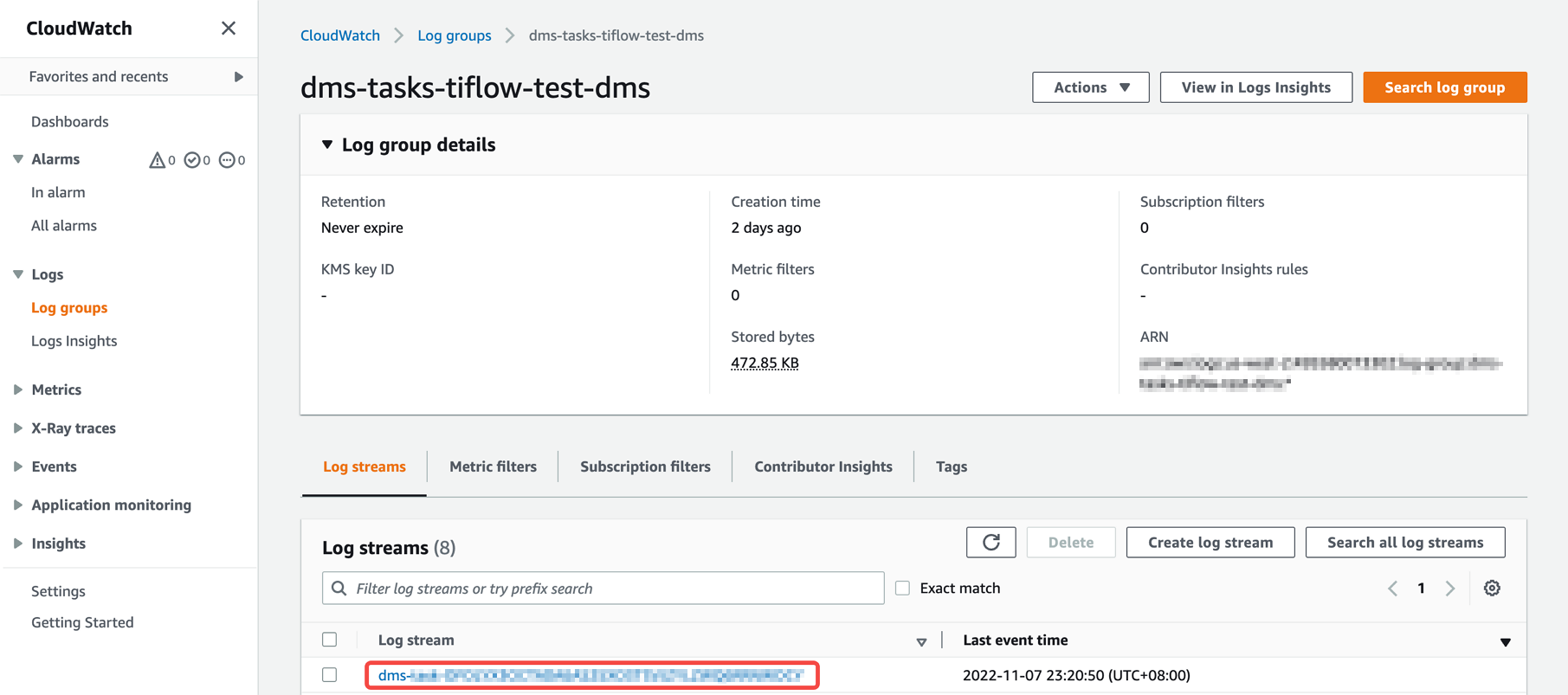This screenshot has height=695, width=1568.
Task: Expand Favorites and recents arrow
Action: (x=239, y=77)
